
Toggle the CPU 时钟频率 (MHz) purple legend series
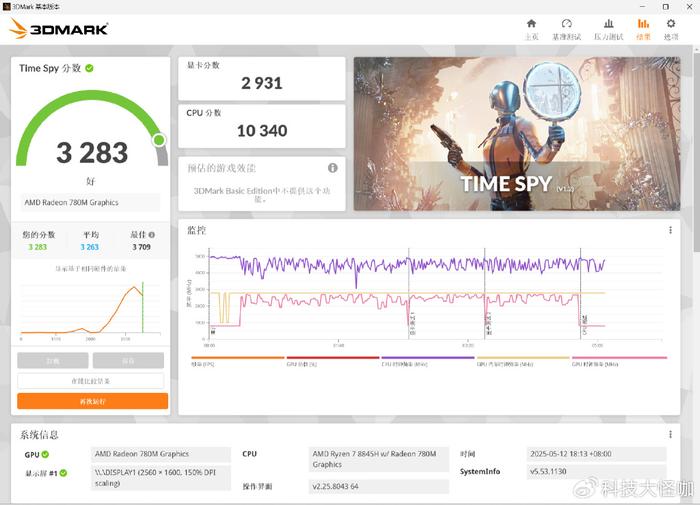pos(428,361)
